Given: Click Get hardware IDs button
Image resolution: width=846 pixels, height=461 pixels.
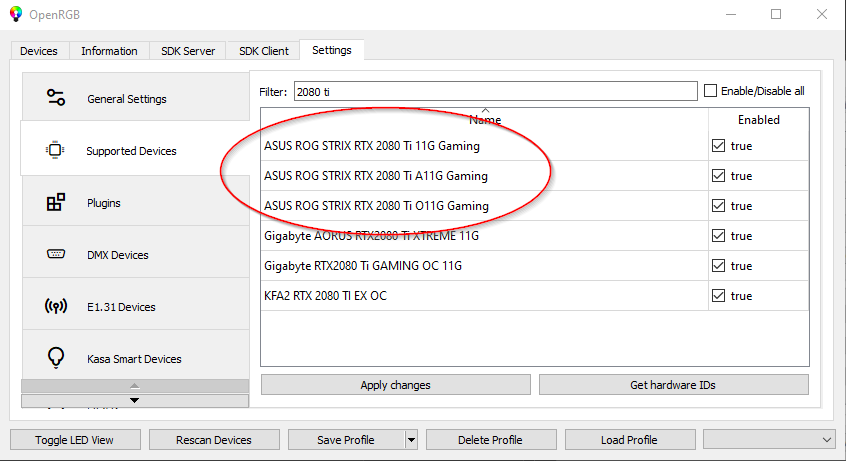Looking at the screenshot, I should pos(673,385).
